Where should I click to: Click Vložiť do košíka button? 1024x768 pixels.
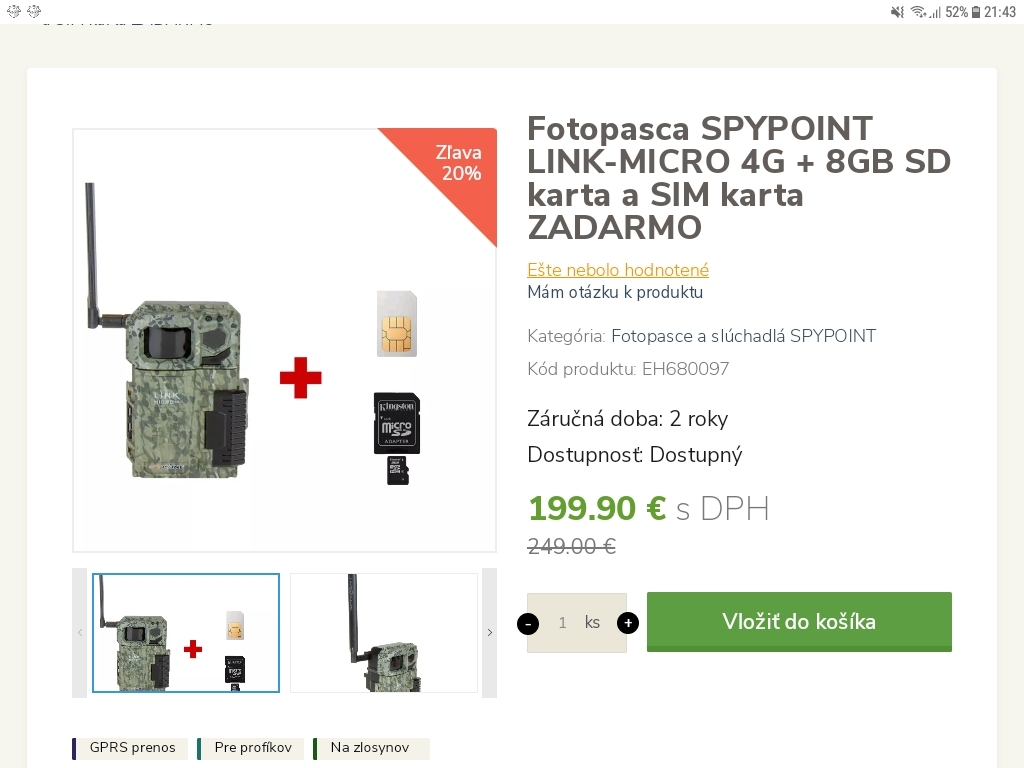[799, 622]
